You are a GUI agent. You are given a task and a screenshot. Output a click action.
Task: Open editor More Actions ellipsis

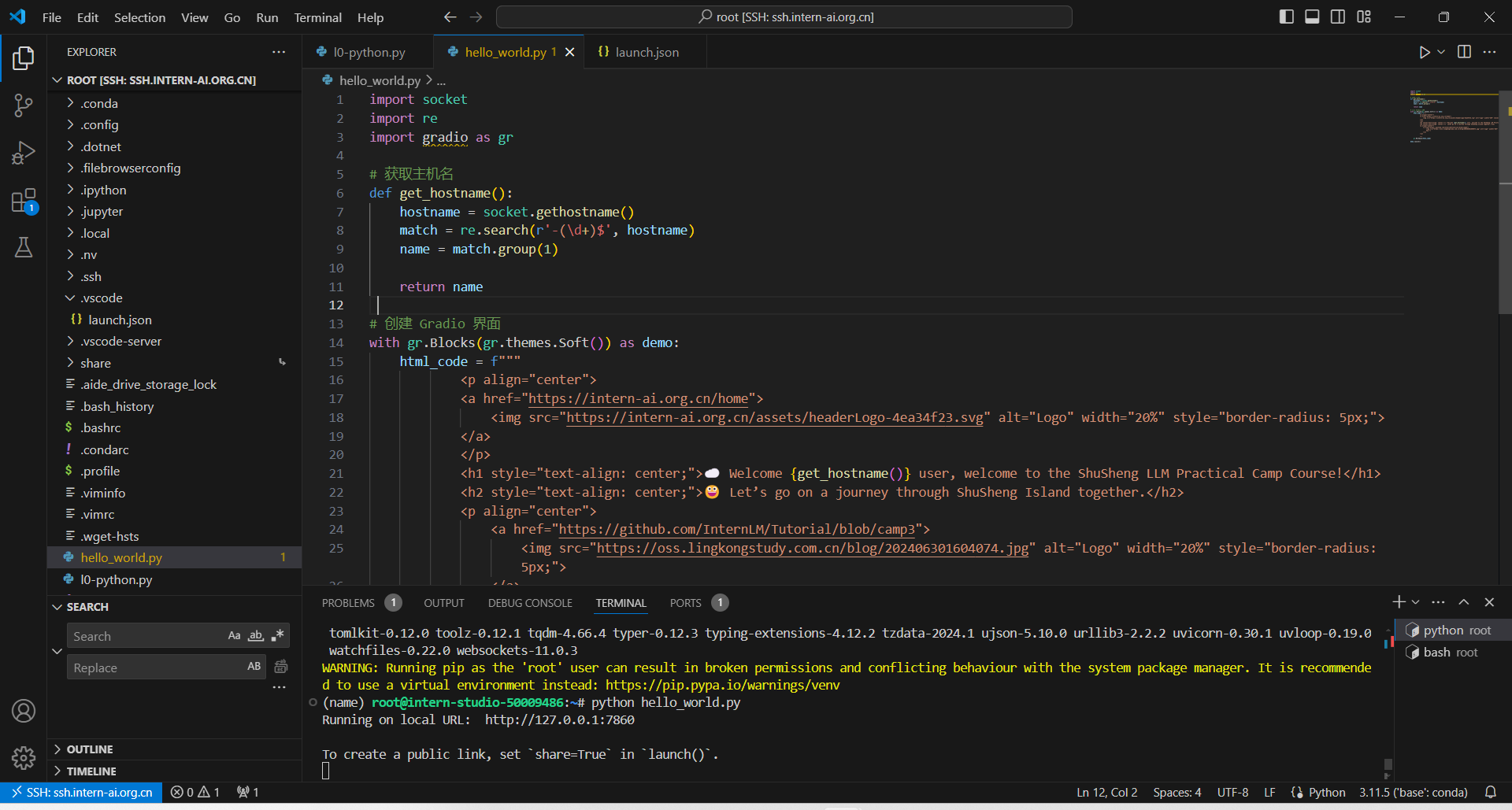[x=1489, y=52]
